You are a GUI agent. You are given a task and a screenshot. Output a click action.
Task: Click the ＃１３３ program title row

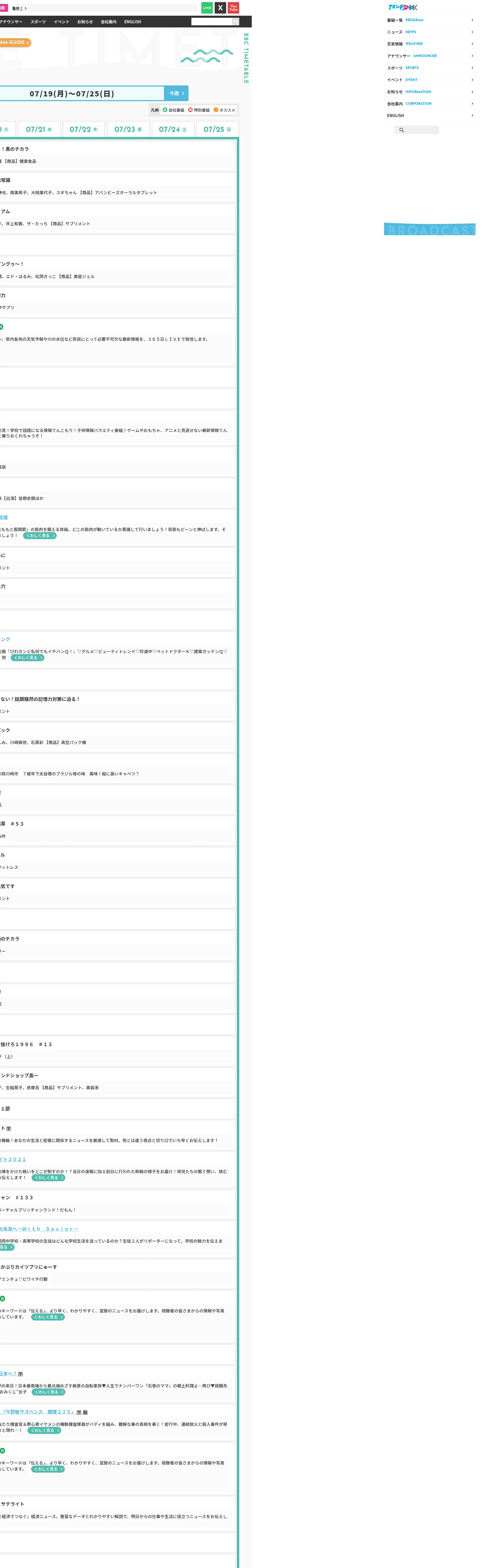click(16, 1198)
